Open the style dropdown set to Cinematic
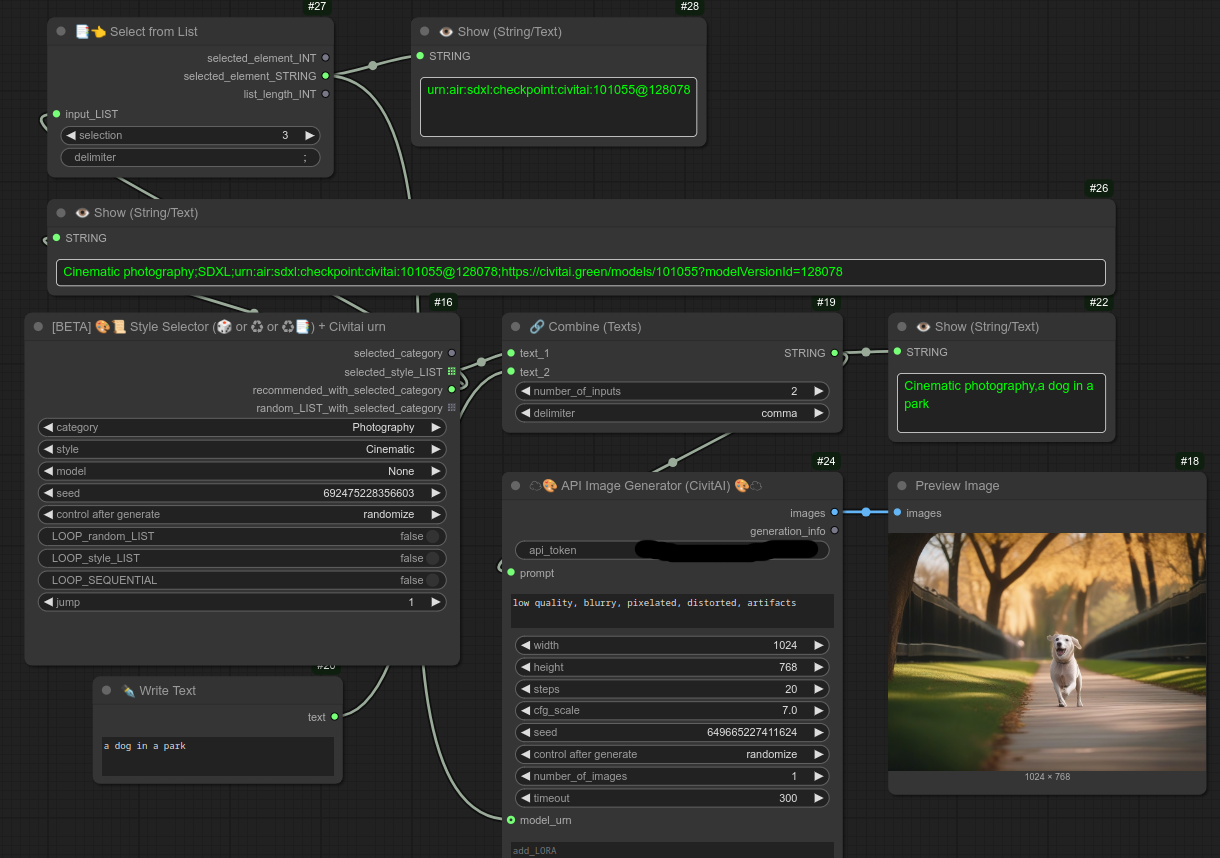 coord(242,450)
